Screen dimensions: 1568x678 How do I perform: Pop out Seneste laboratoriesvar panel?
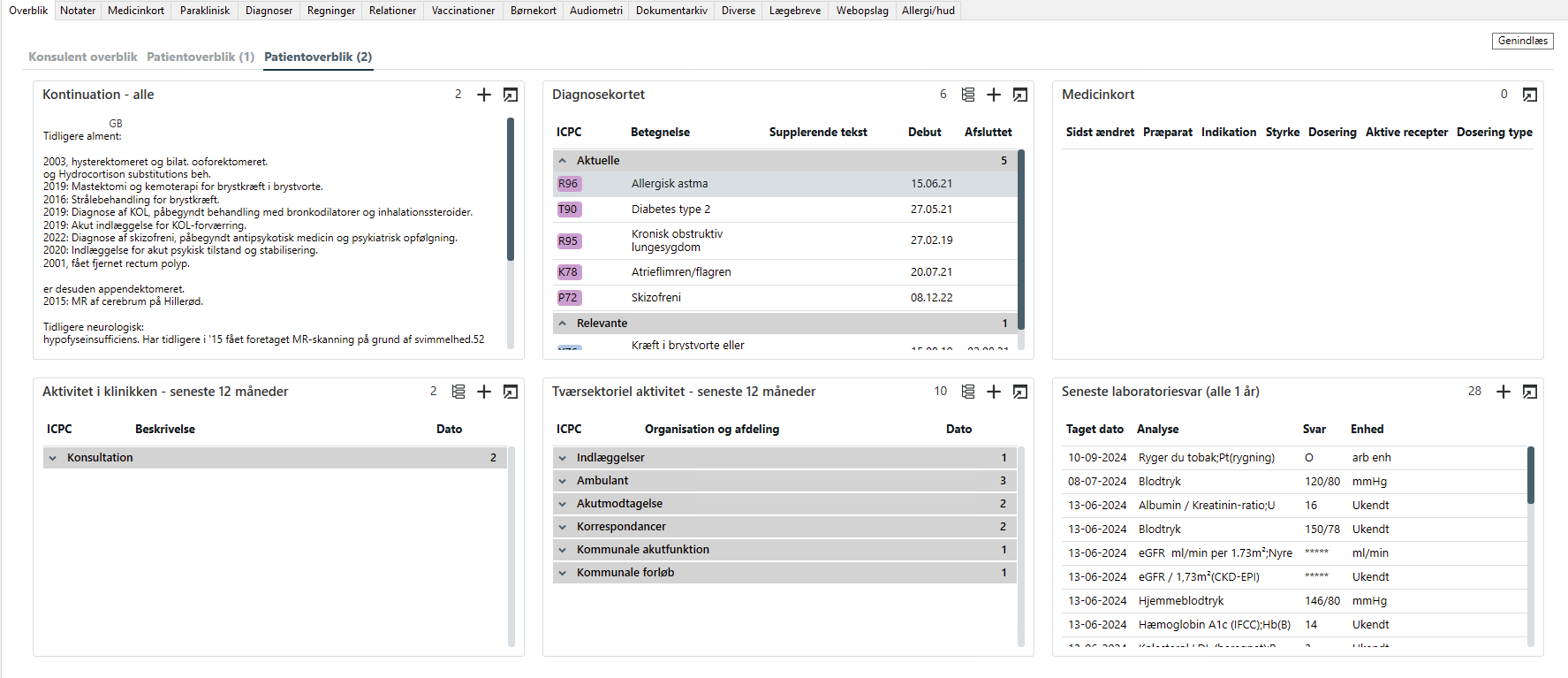[x=1530, y=392]
